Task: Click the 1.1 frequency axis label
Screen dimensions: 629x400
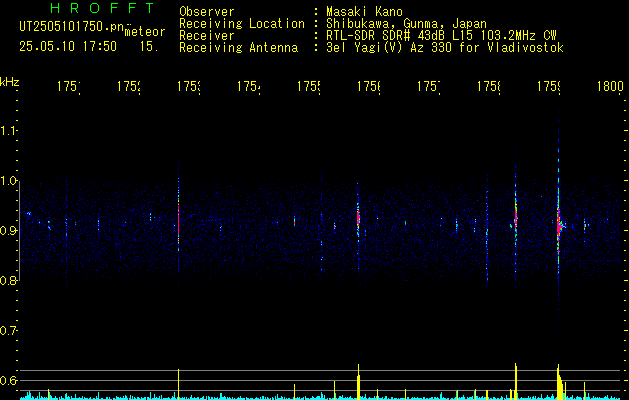Action: [8, 131]
